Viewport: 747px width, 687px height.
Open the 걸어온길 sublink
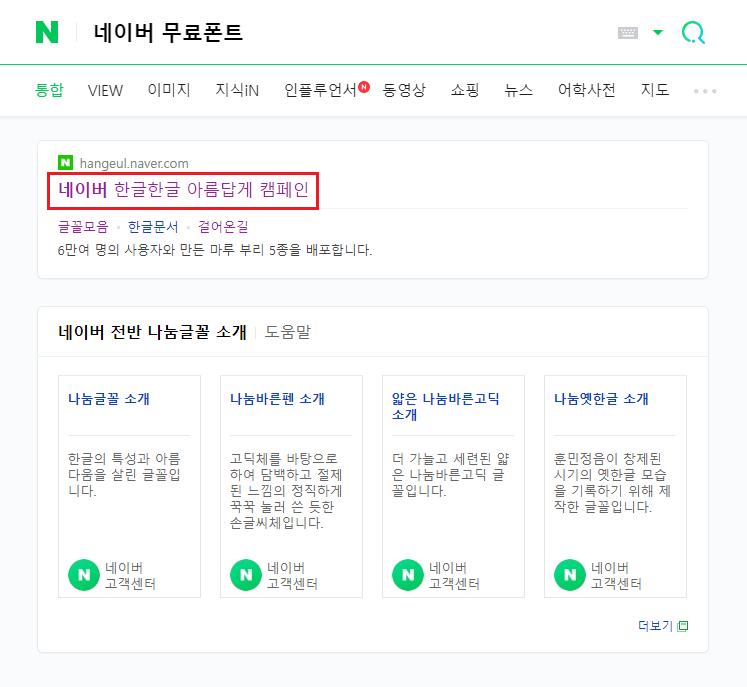tap(223, 226)
